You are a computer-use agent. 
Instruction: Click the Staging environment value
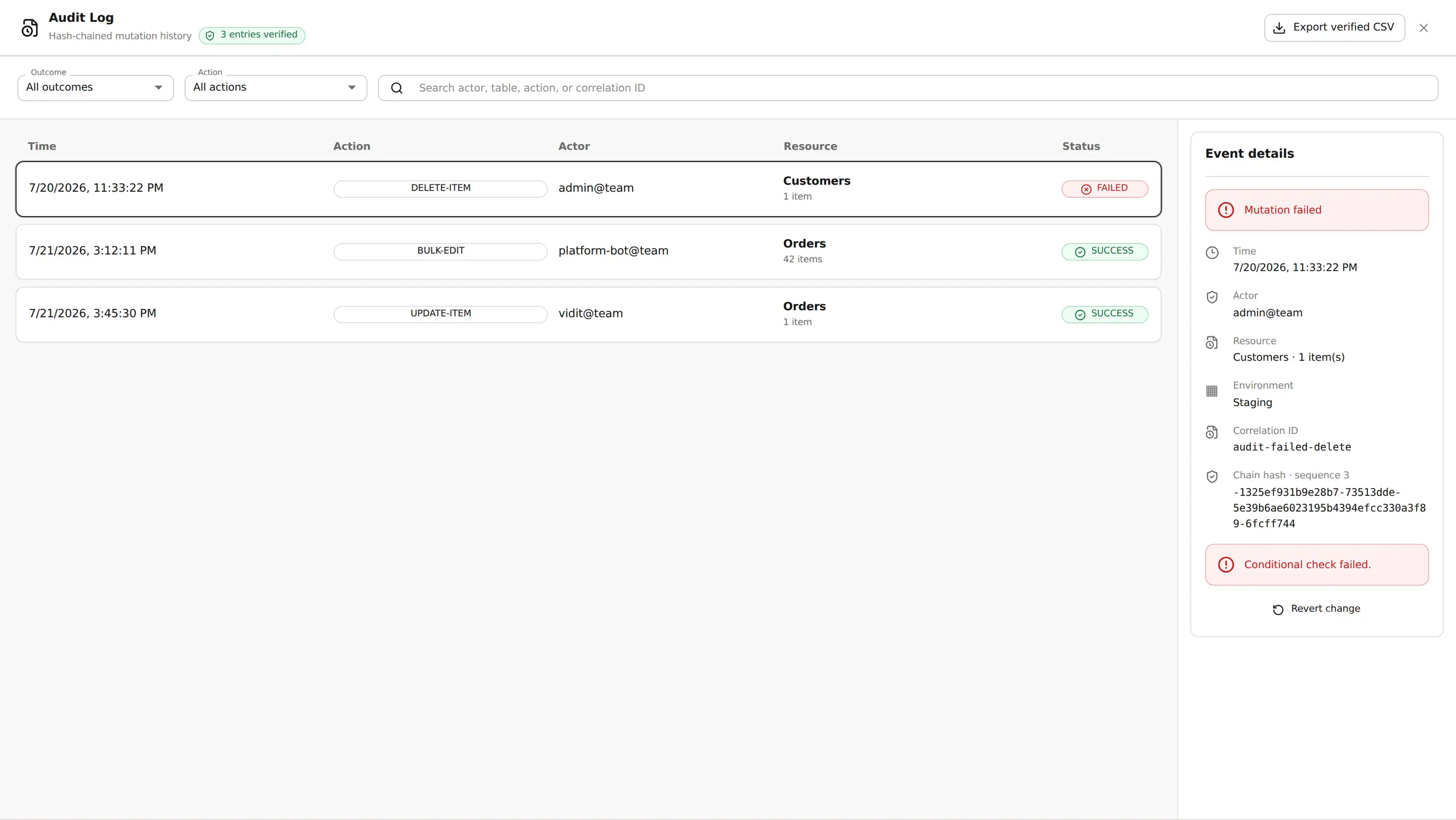(1252, 402)
